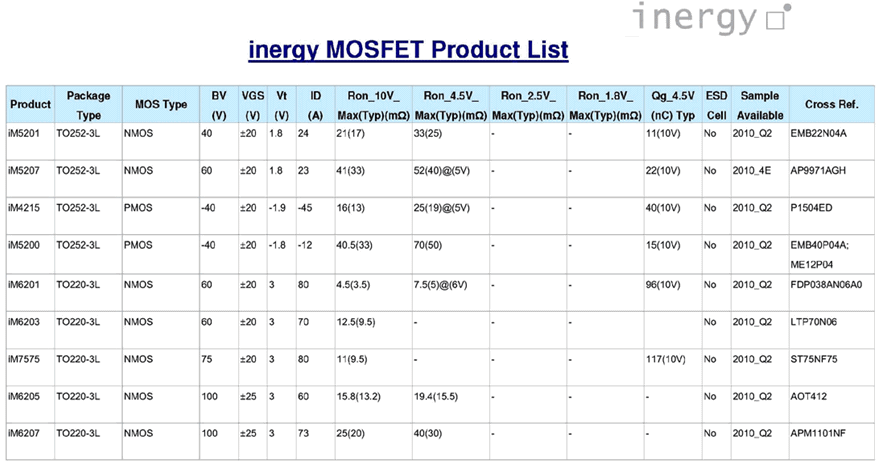Click cross reference P1504ED
The height and width of the screenshot is (463, 877).
click(x=811, y=208)
